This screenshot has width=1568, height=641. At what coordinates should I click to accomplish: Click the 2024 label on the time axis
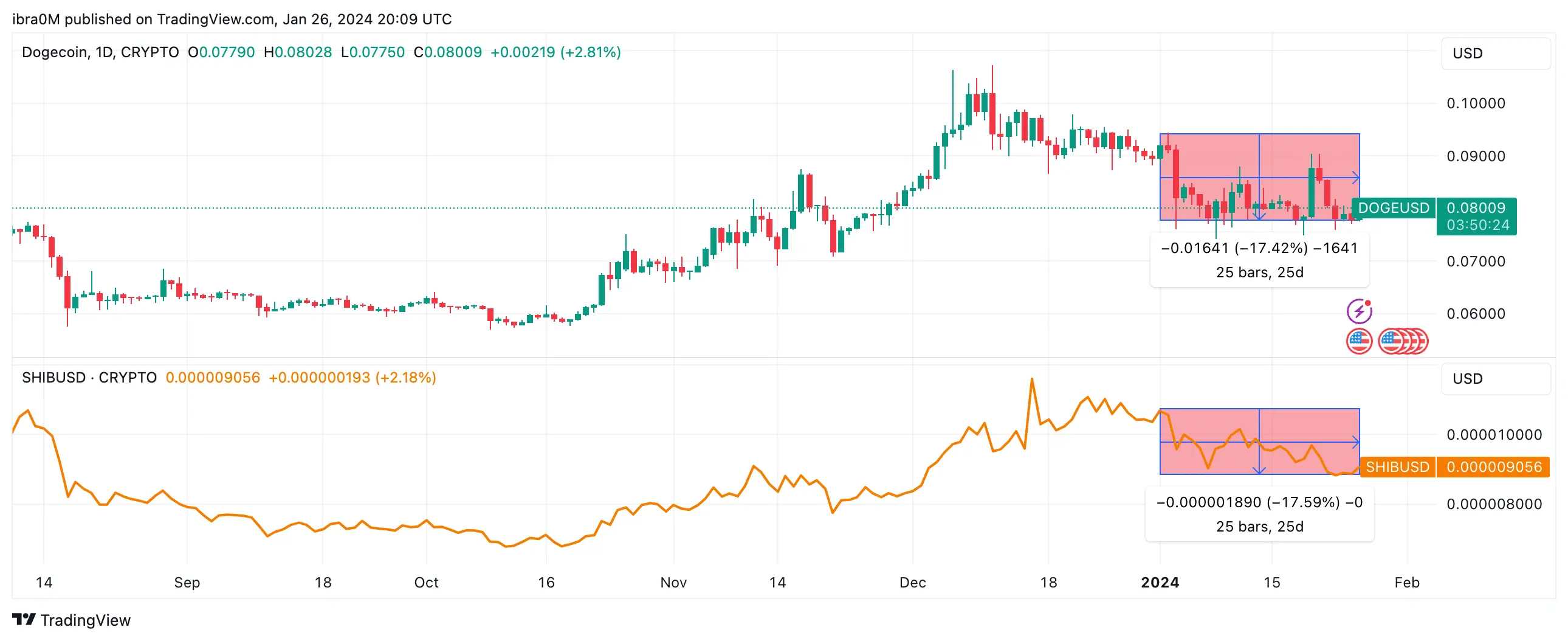[x=1161, y=582]
